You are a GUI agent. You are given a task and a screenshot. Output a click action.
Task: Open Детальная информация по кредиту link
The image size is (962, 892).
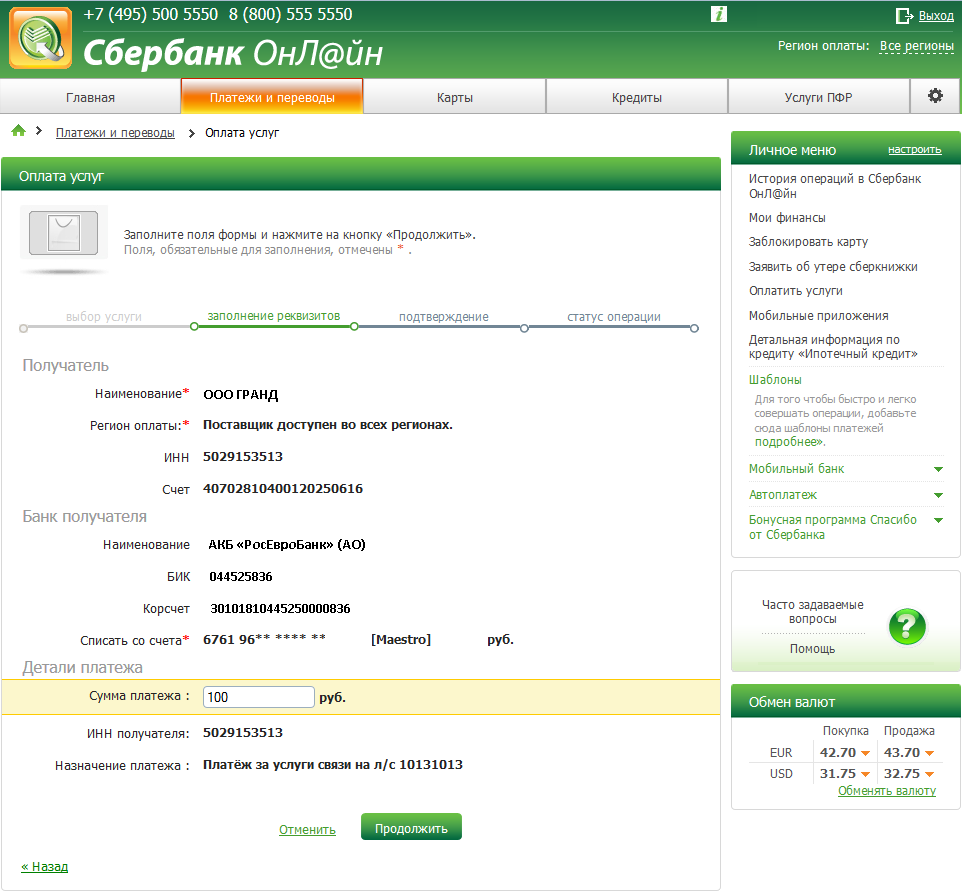pyautogui.click(x=833, y=347)
